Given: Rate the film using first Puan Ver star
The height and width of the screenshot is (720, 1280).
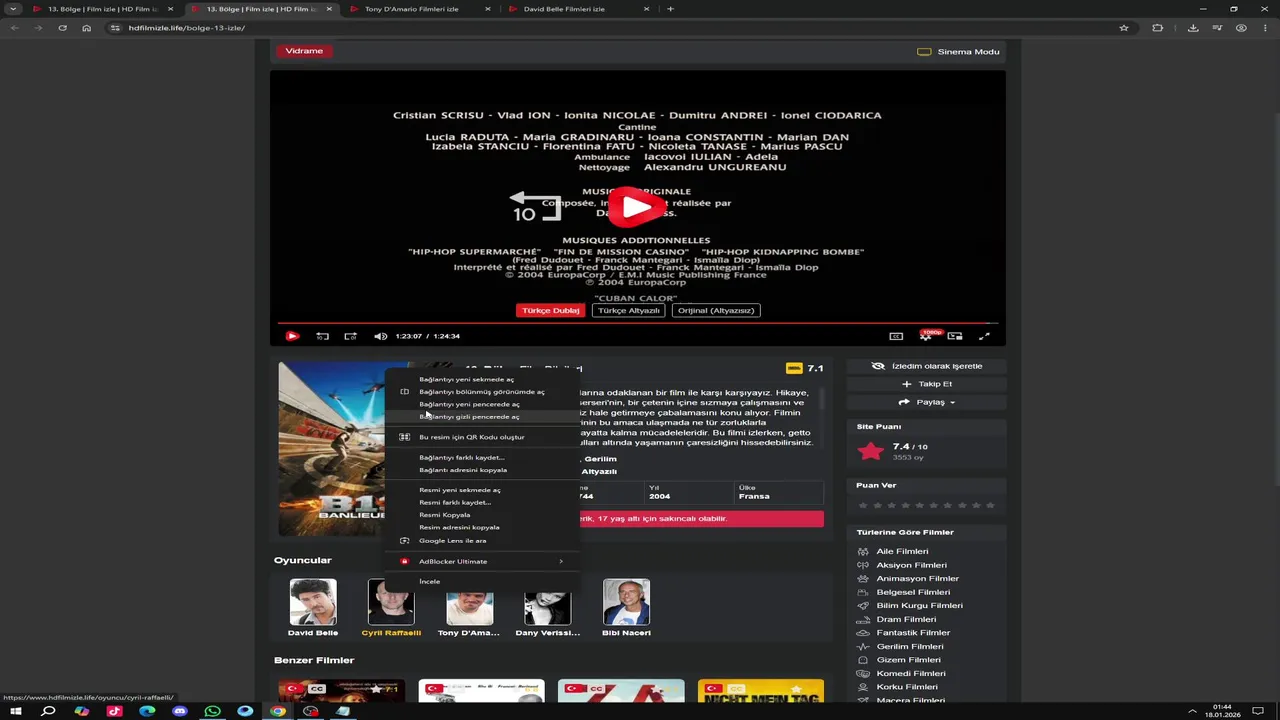Looking at the screenshot, I should point(864,506).
